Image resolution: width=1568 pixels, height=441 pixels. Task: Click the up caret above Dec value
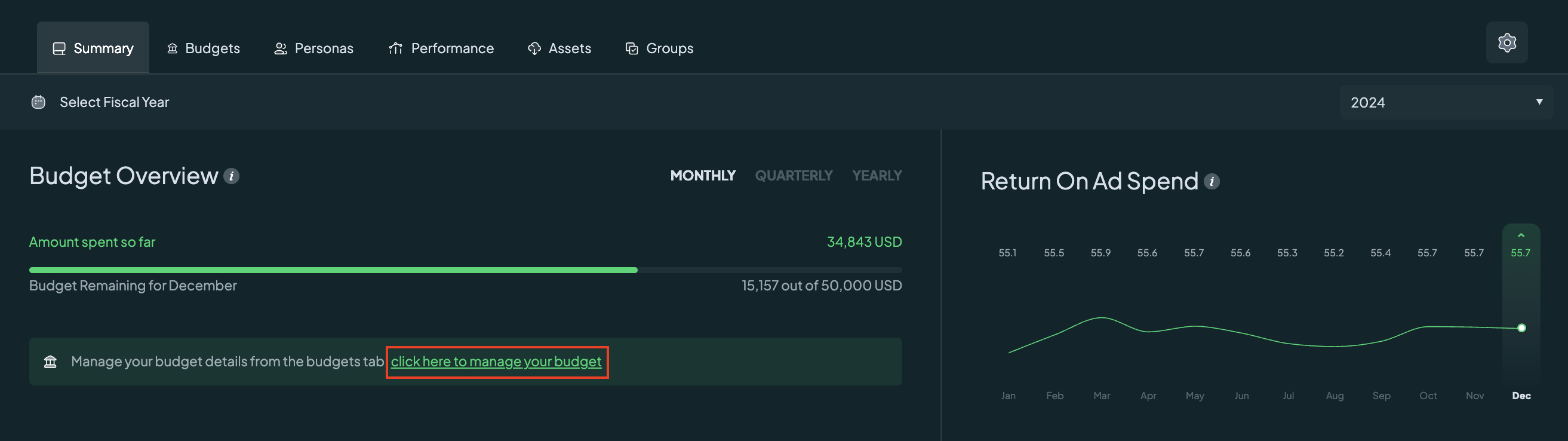coord(1520,235)
